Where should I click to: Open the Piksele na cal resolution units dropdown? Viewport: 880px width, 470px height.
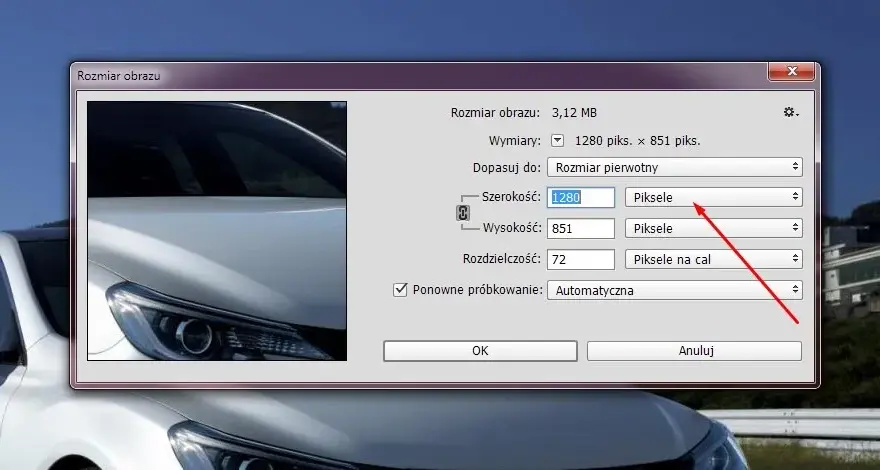(713, 259)
